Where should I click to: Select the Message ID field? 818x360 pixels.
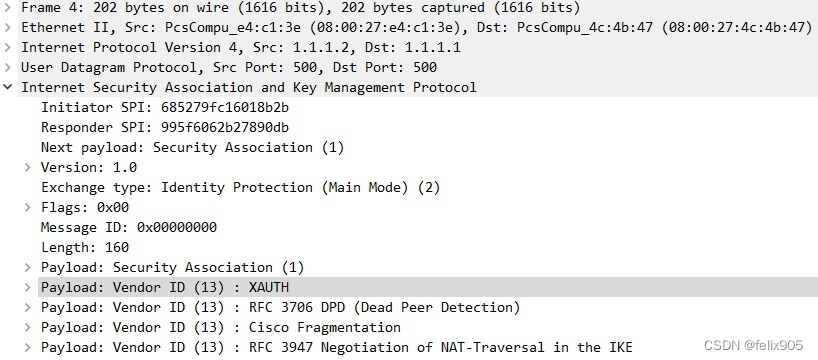pyautogui.click(x=129, y=227)
